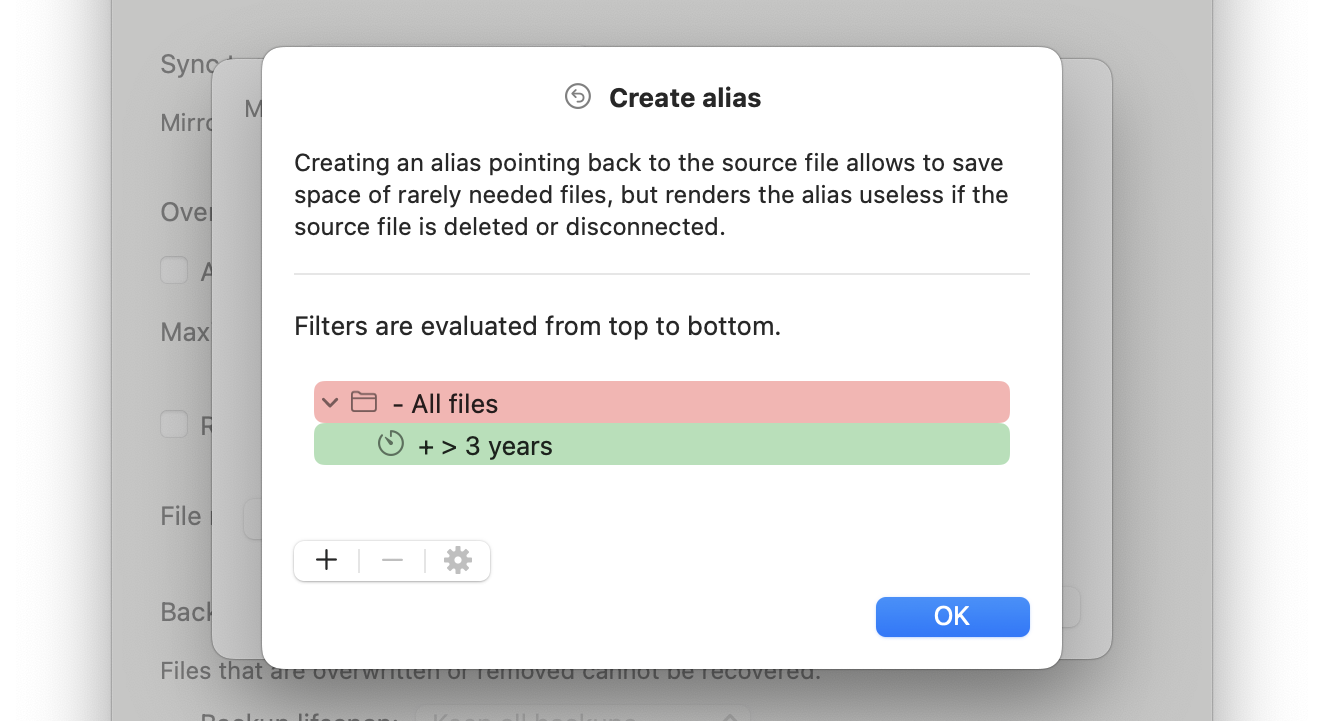The height and width of the screenshot is (721, 1324).
Task: Select the '+ > 3 years' filter
Action: (662, 445)
